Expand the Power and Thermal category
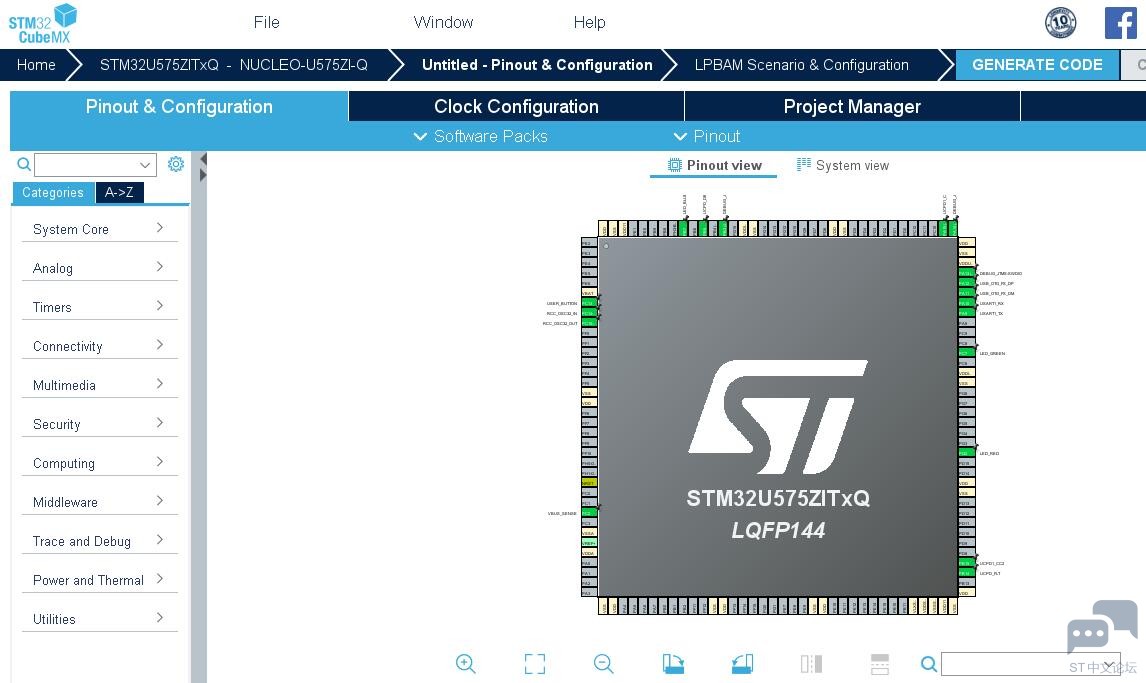Viewport: 1146px width, 683px height. pyautogui.click(x=99, y=580)
